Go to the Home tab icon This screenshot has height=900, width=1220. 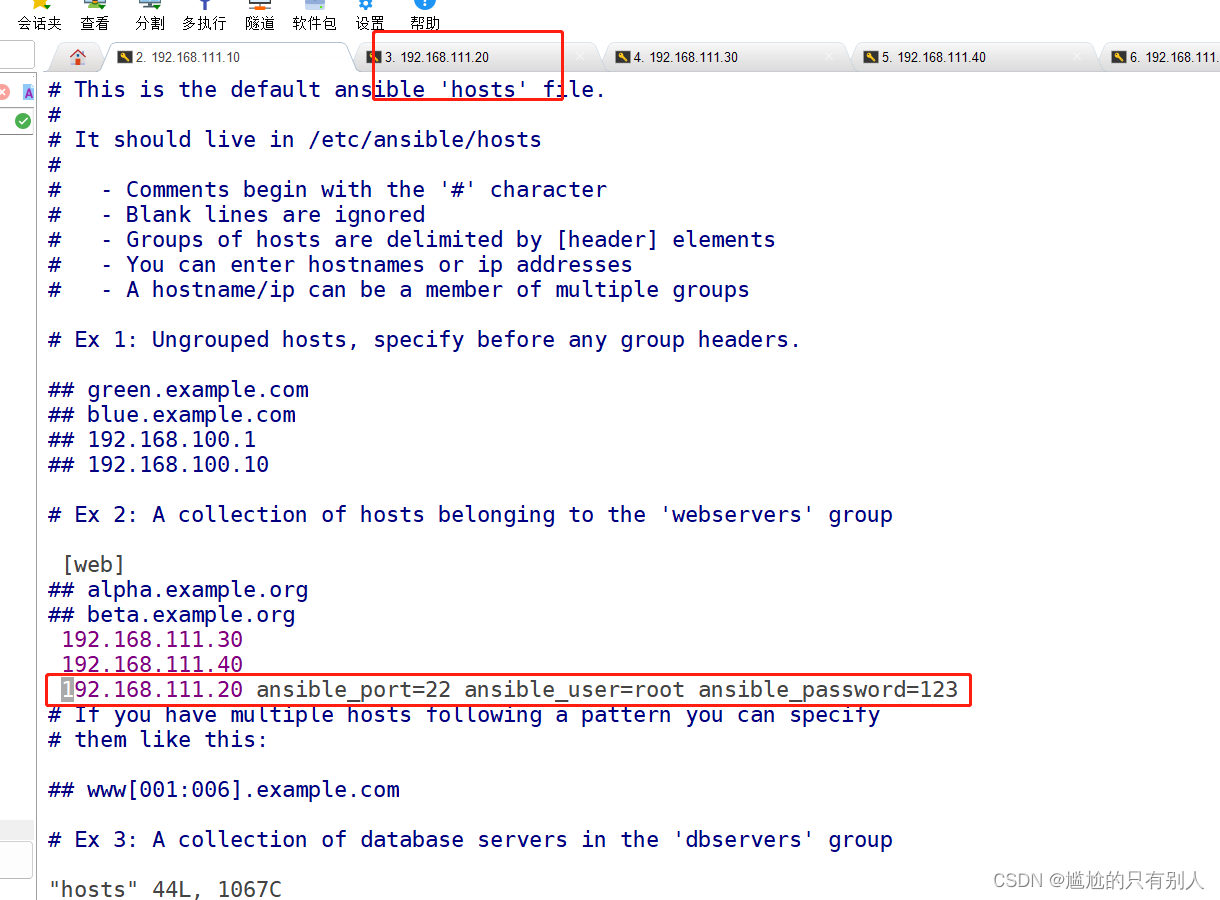[x=78, y=57]
